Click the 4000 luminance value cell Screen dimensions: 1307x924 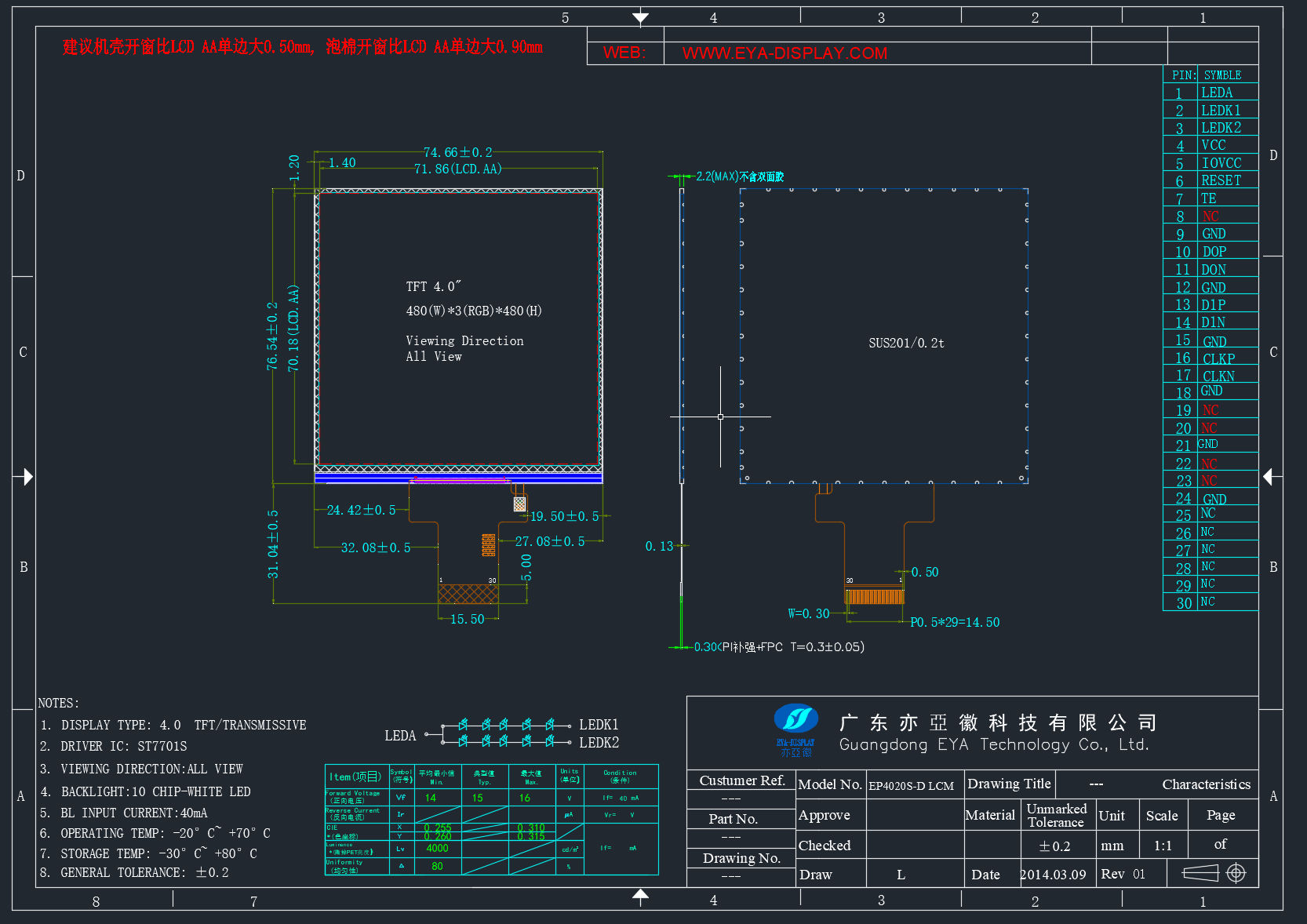[438, 848]
